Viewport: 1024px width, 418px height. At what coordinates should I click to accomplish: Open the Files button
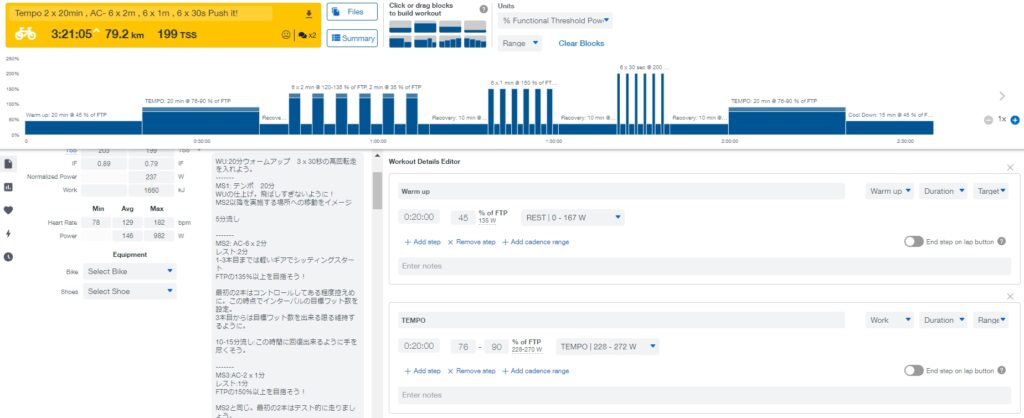pyautogui.click(x=352, y=12)
